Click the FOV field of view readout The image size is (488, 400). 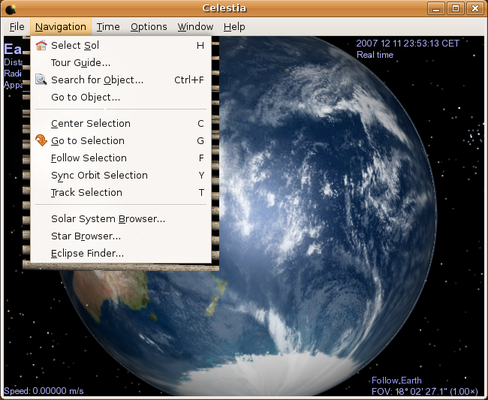coord(425,391)
